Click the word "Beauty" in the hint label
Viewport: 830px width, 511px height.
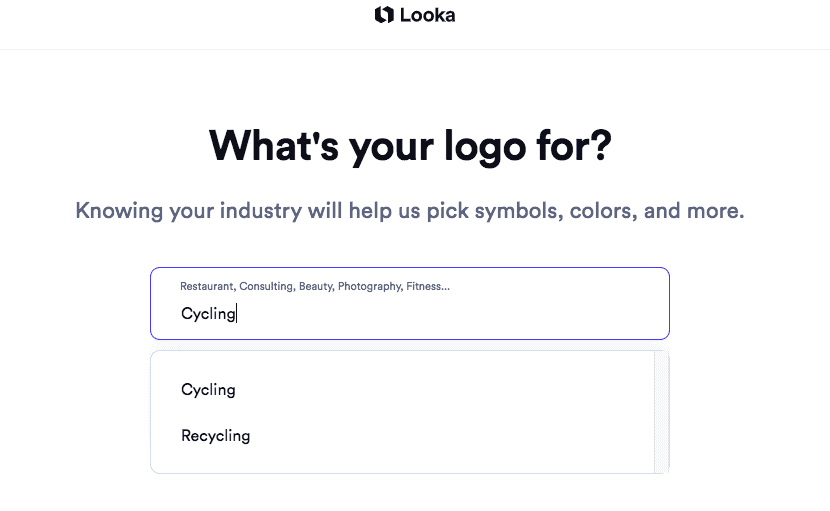click(x=315, y=287)
